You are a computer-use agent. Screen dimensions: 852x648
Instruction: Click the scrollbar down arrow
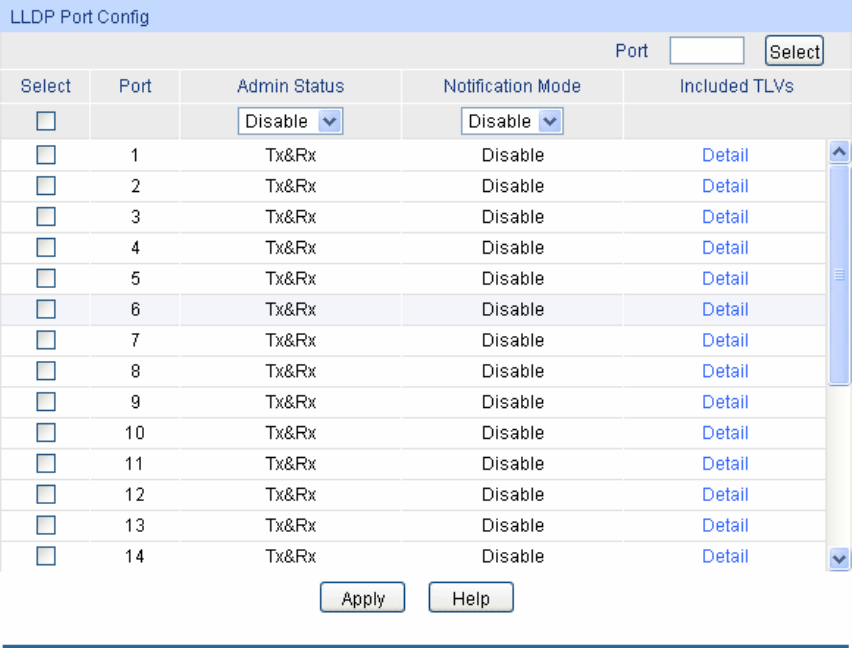point(840,559)
